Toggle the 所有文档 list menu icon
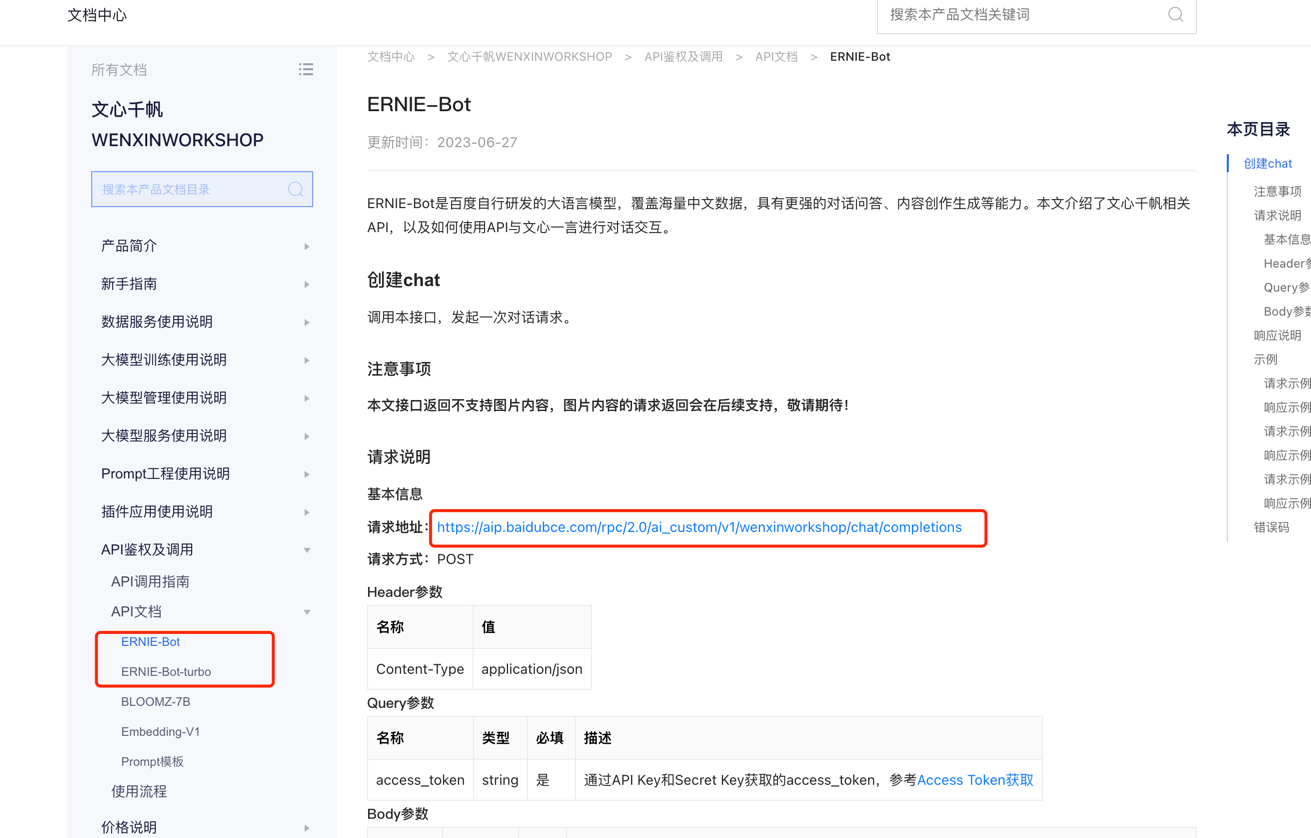Screen dimensions: 1311x838 click(x=306, y=69)
